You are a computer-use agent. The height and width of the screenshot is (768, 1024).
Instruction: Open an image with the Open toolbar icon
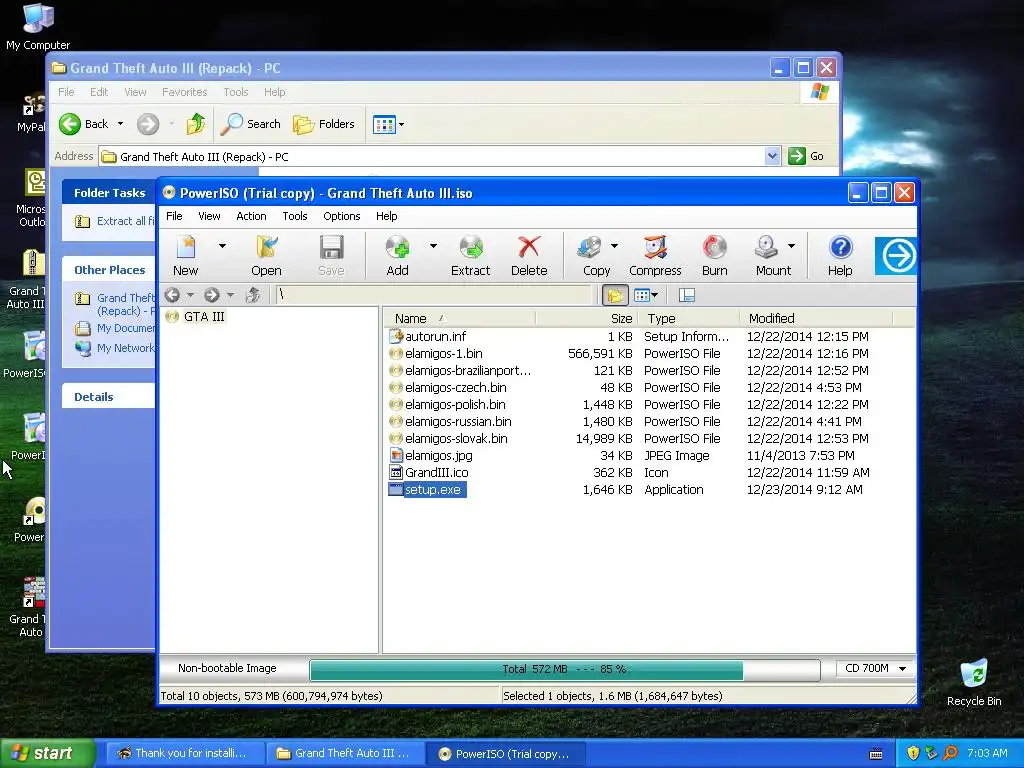point(266,255)
